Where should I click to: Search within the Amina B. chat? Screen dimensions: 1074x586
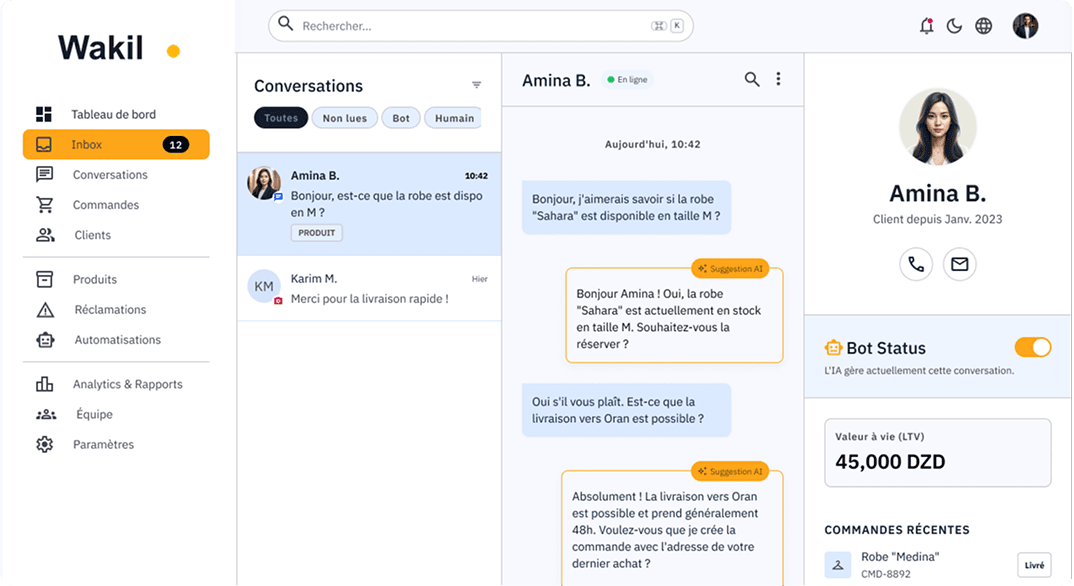coord(751,79)
